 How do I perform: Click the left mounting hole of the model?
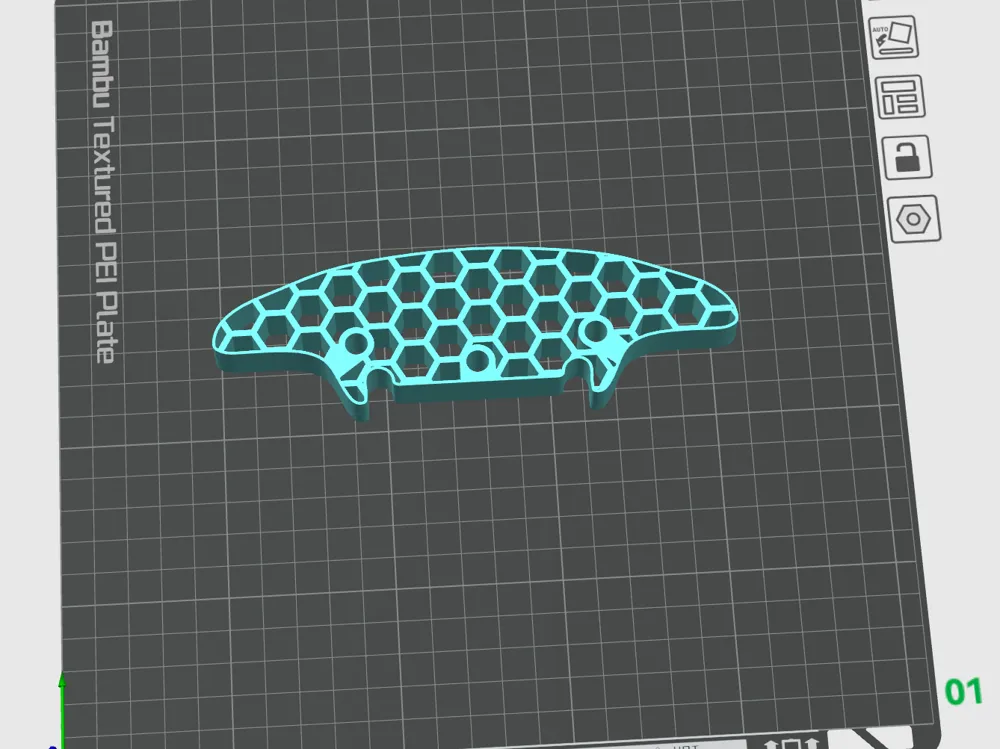click(x=357, y=345)
